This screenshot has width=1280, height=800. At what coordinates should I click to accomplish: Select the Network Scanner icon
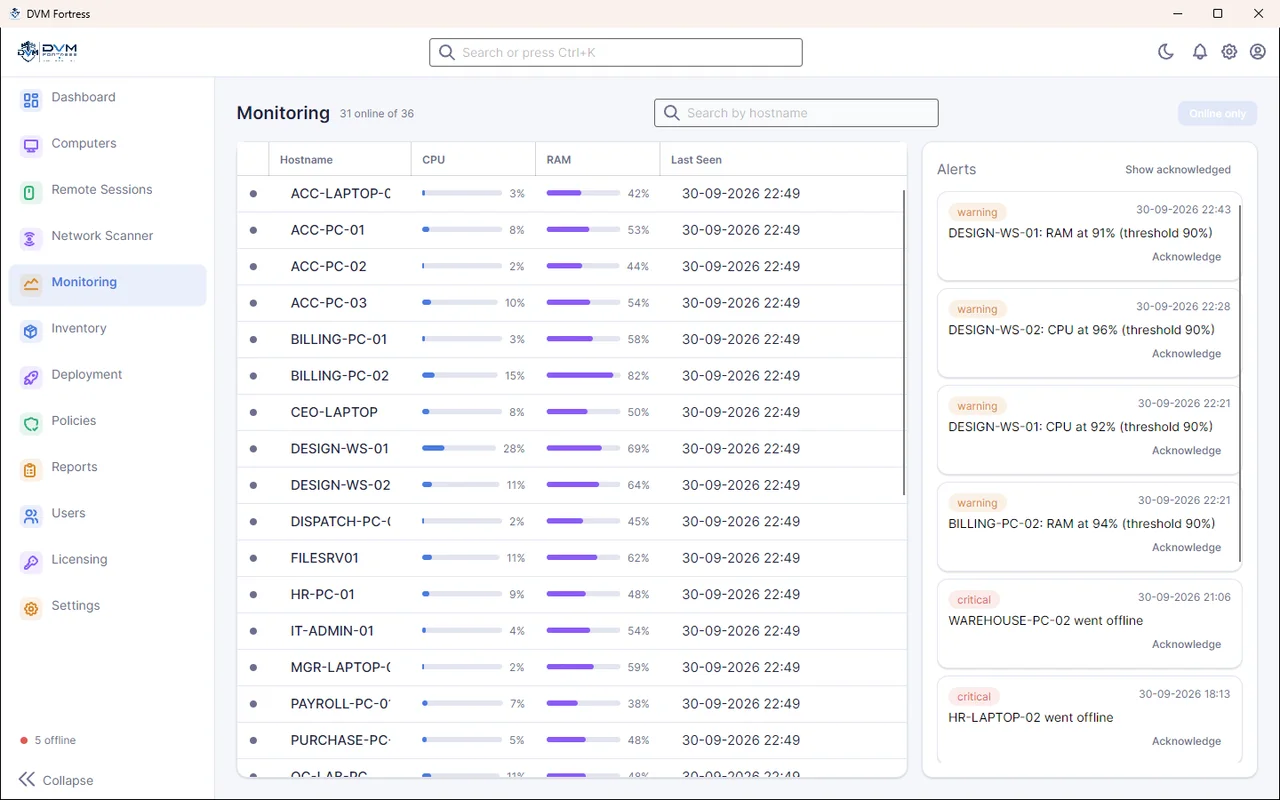pyautogui.click(x=31, y=237)
